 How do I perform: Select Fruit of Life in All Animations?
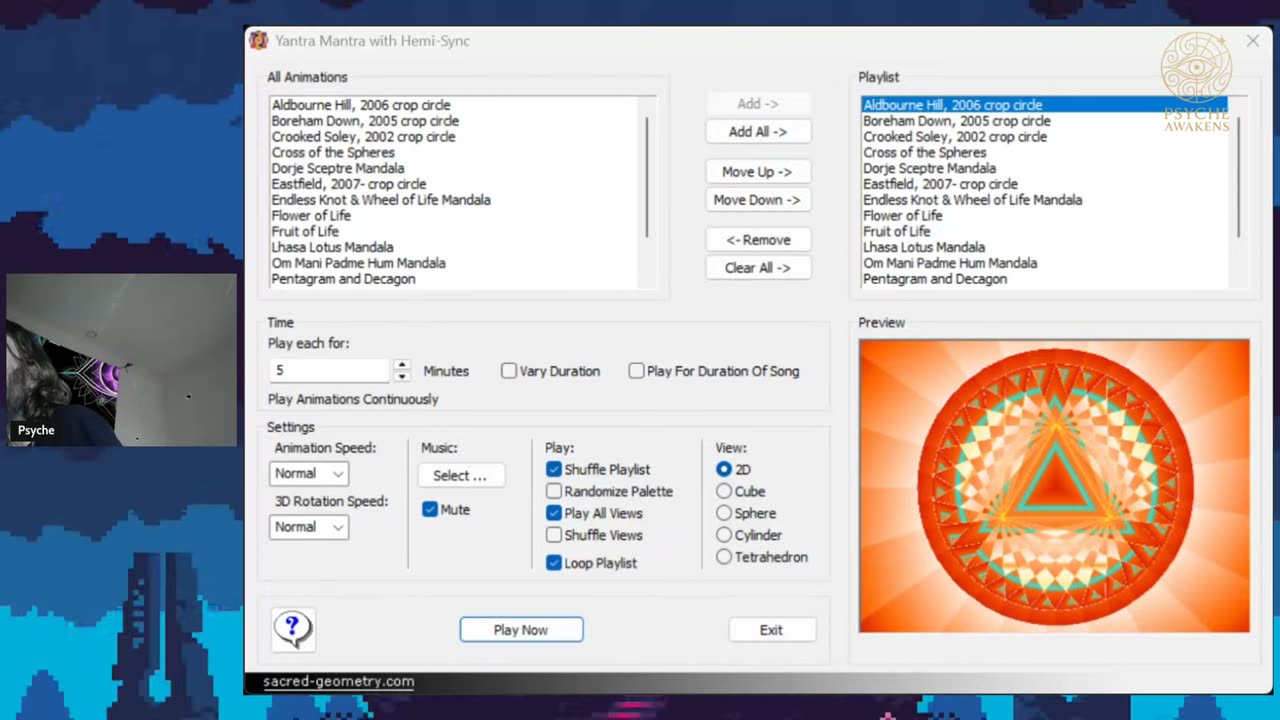click(305, 232)
